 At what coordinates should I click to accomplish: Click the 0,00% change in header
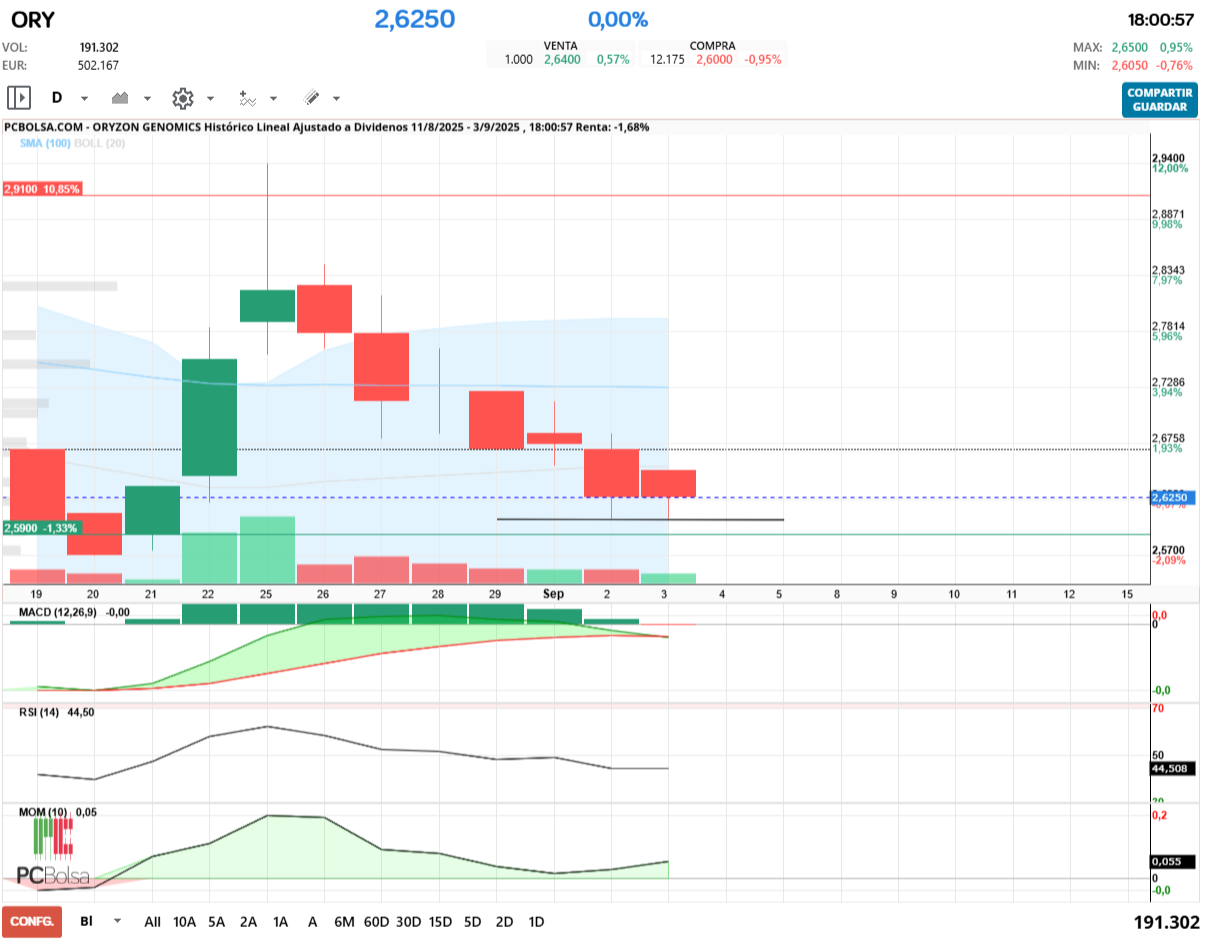pyautogui.click(x=618, y=19)
